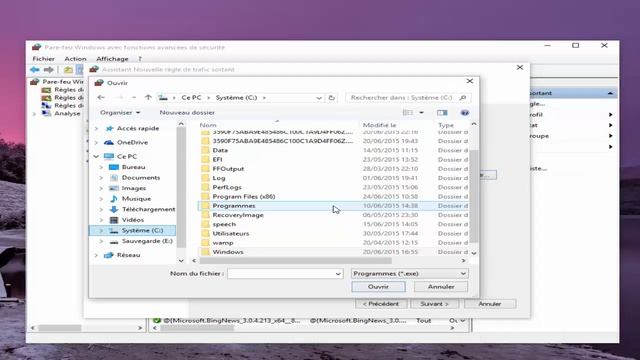Open the view options dropdown arrow

(x=422, y=113)
